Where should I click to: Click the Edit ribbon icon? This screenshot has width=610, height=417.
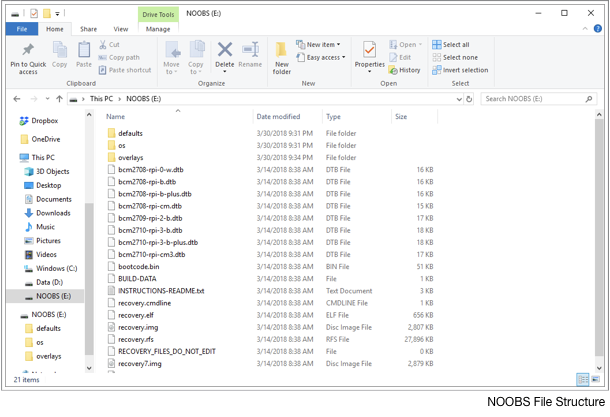click(x=393, y=57)
